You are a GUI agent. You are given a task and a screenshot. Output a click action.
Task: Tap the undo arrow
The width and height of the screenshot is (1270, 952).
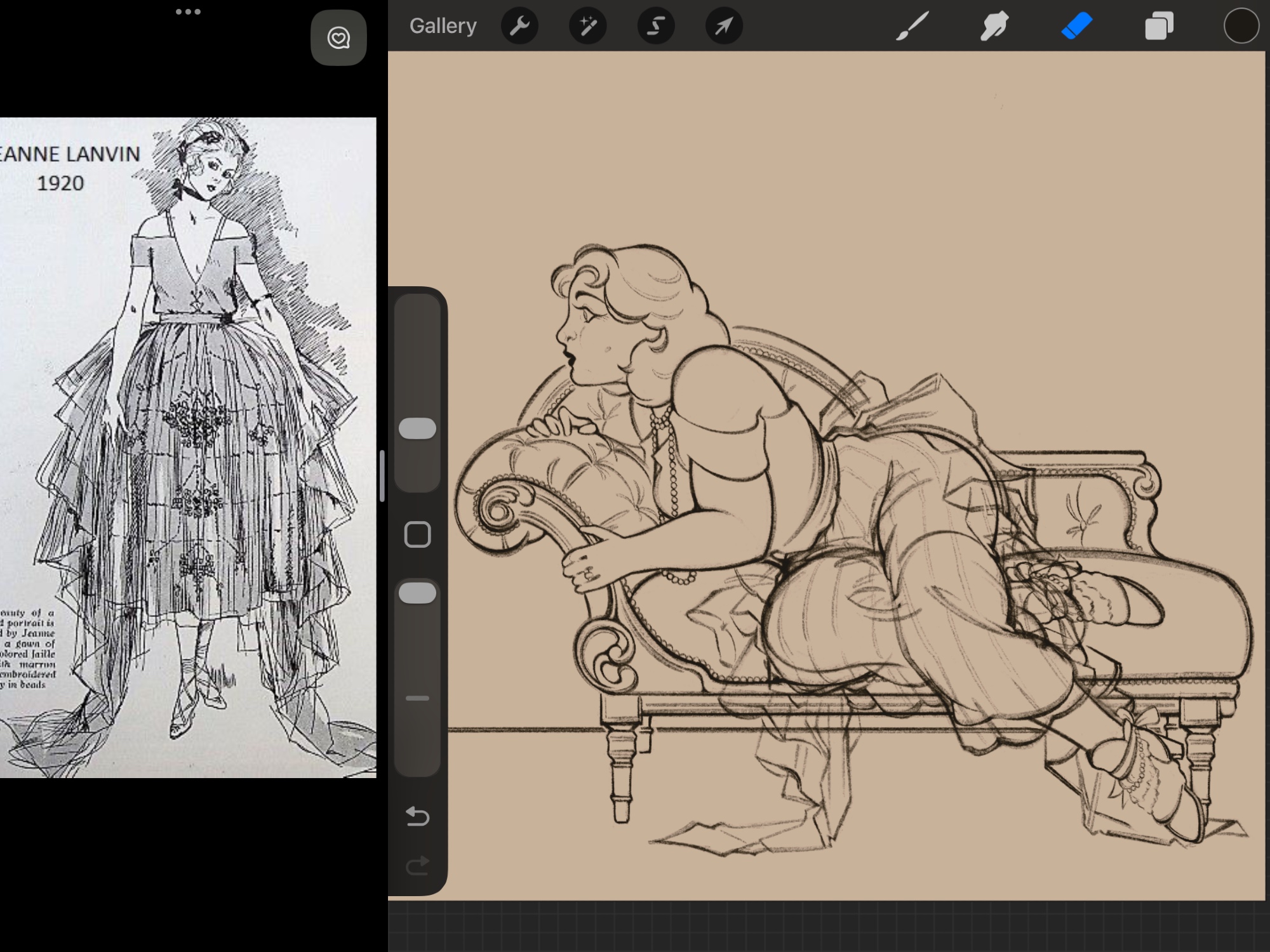[x=417, y=816]
